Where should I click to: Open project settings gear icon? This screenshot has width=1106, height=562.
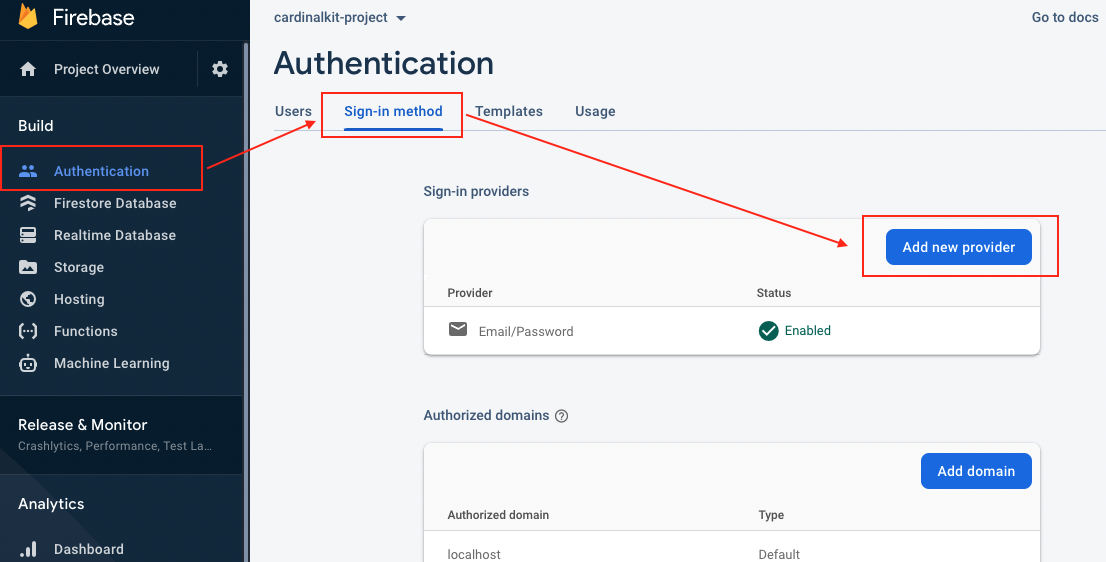(x=220, y=69)
